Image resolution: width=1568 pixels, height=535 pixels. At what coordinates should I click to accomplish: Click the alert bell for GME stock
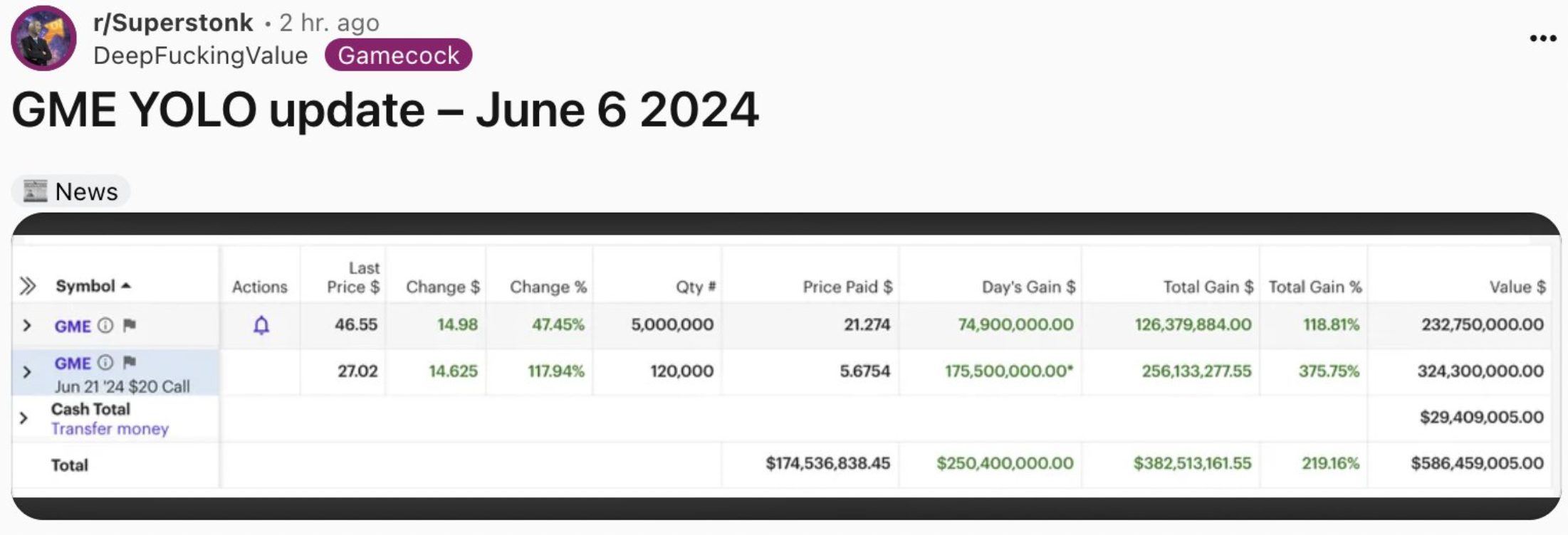(261, 325)
